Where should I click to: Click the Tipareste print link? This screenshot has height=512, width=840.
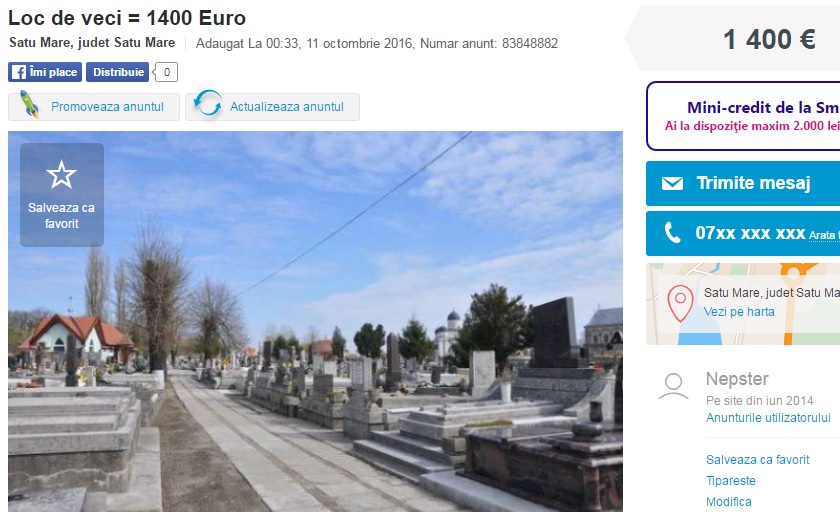(731, 481)
